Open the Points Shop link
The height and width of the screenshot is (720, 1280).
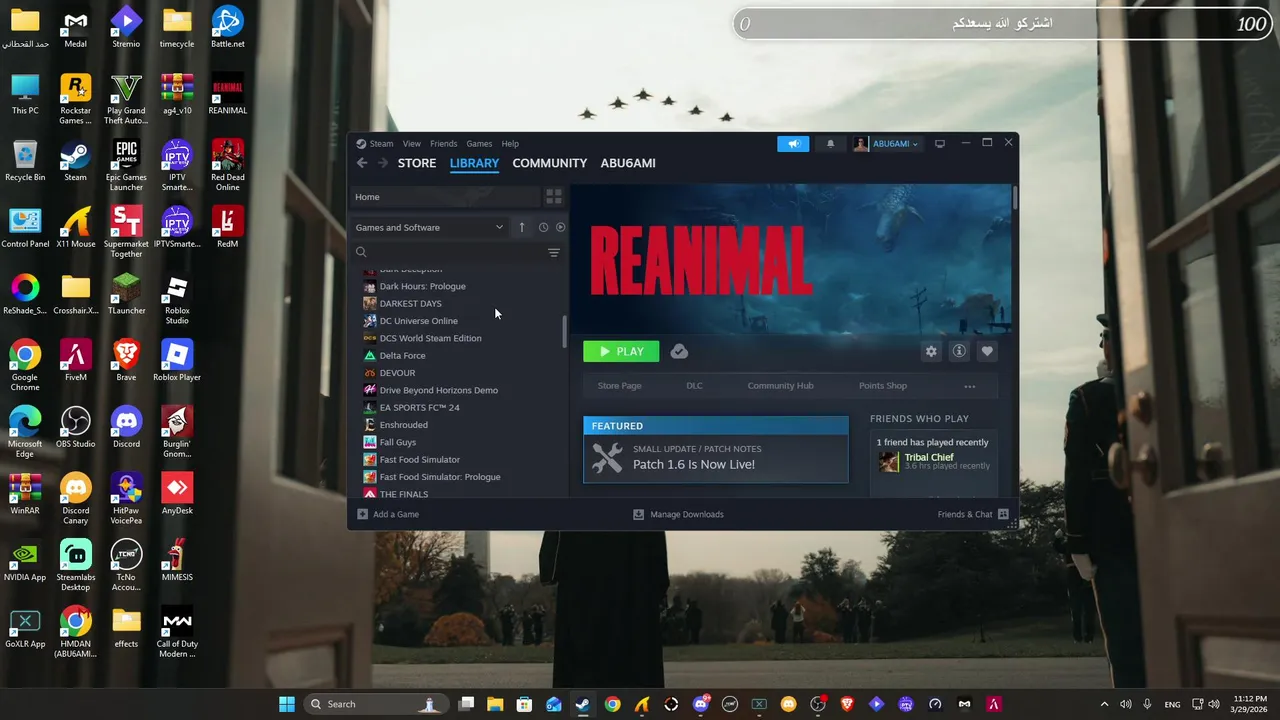click(x=883, y=386)
